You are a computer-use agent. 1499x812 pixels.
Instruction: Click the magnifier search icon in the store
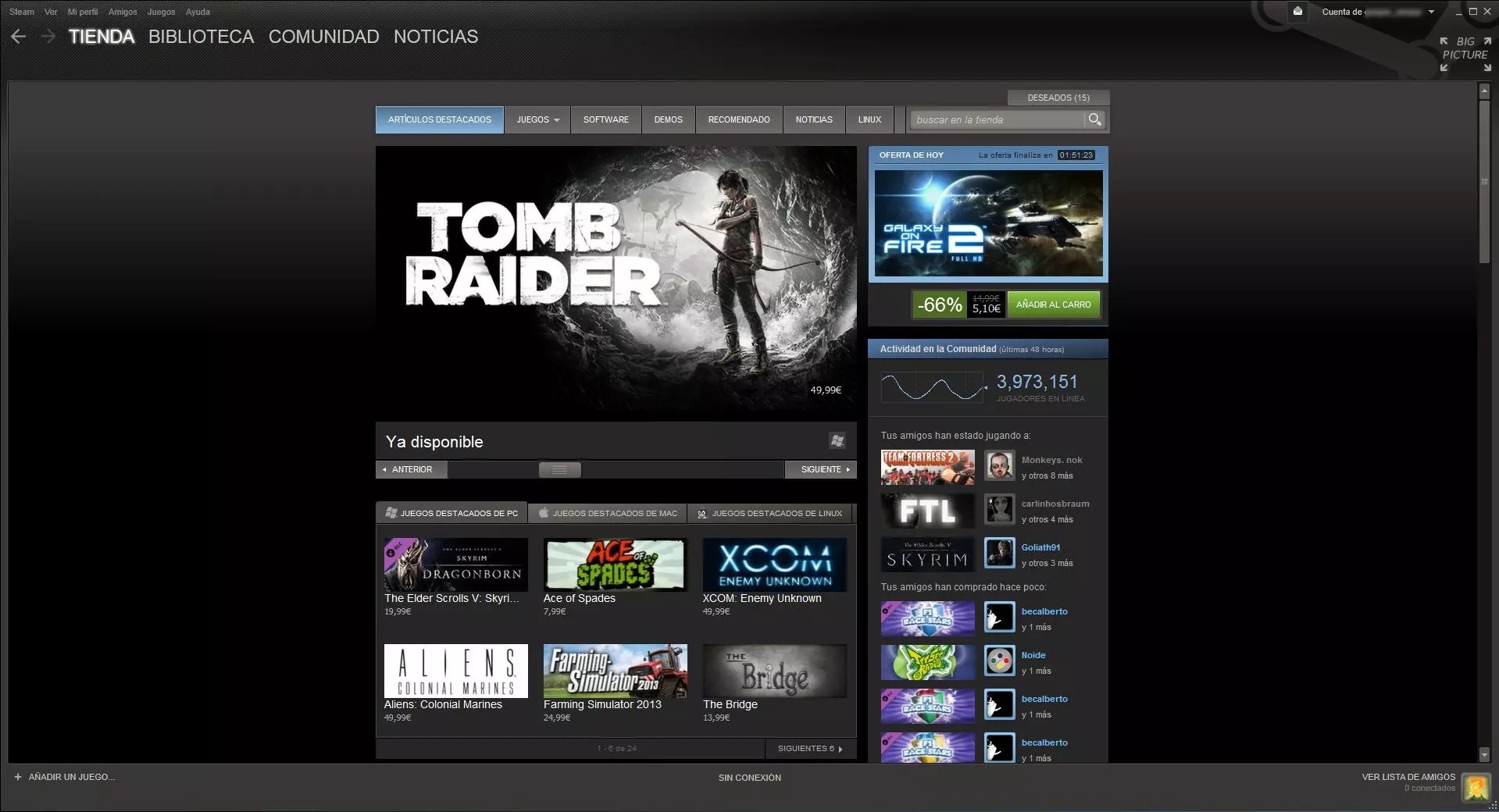tap(1095, 119)
